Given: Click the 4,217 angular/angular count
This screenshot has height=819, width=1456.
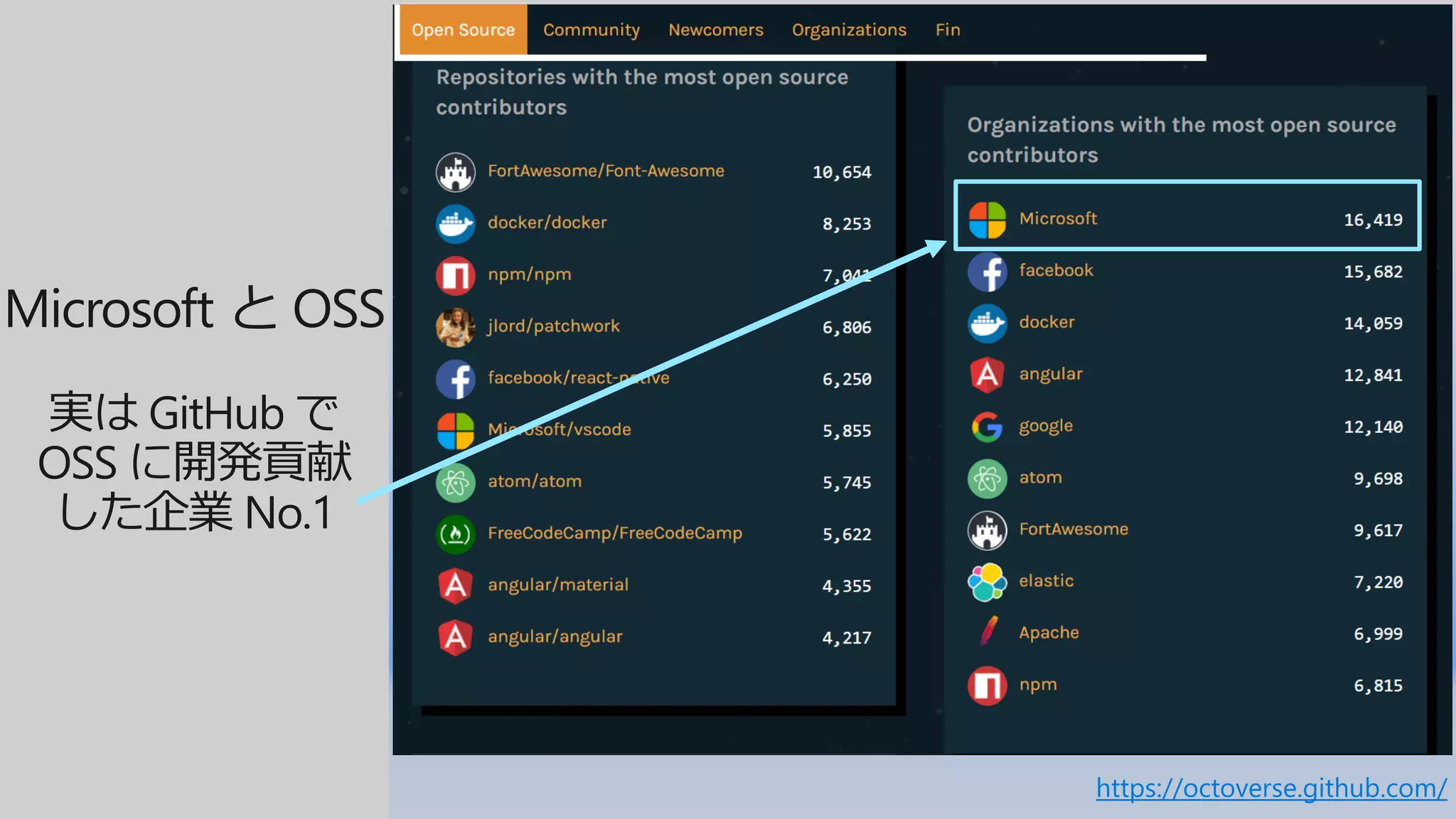Looking at the screenshot, I should tap(847, 638).
